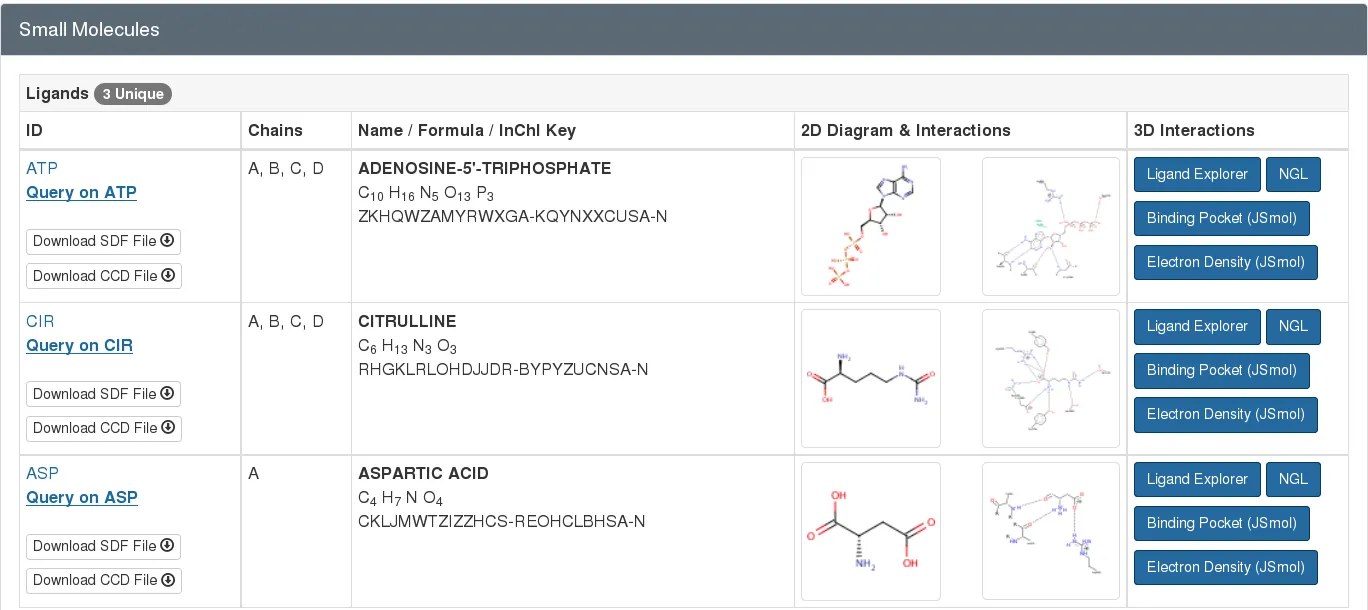1368x610 pixels.
Task: Open the ATP ligand ID link
Action: [42, 168]
